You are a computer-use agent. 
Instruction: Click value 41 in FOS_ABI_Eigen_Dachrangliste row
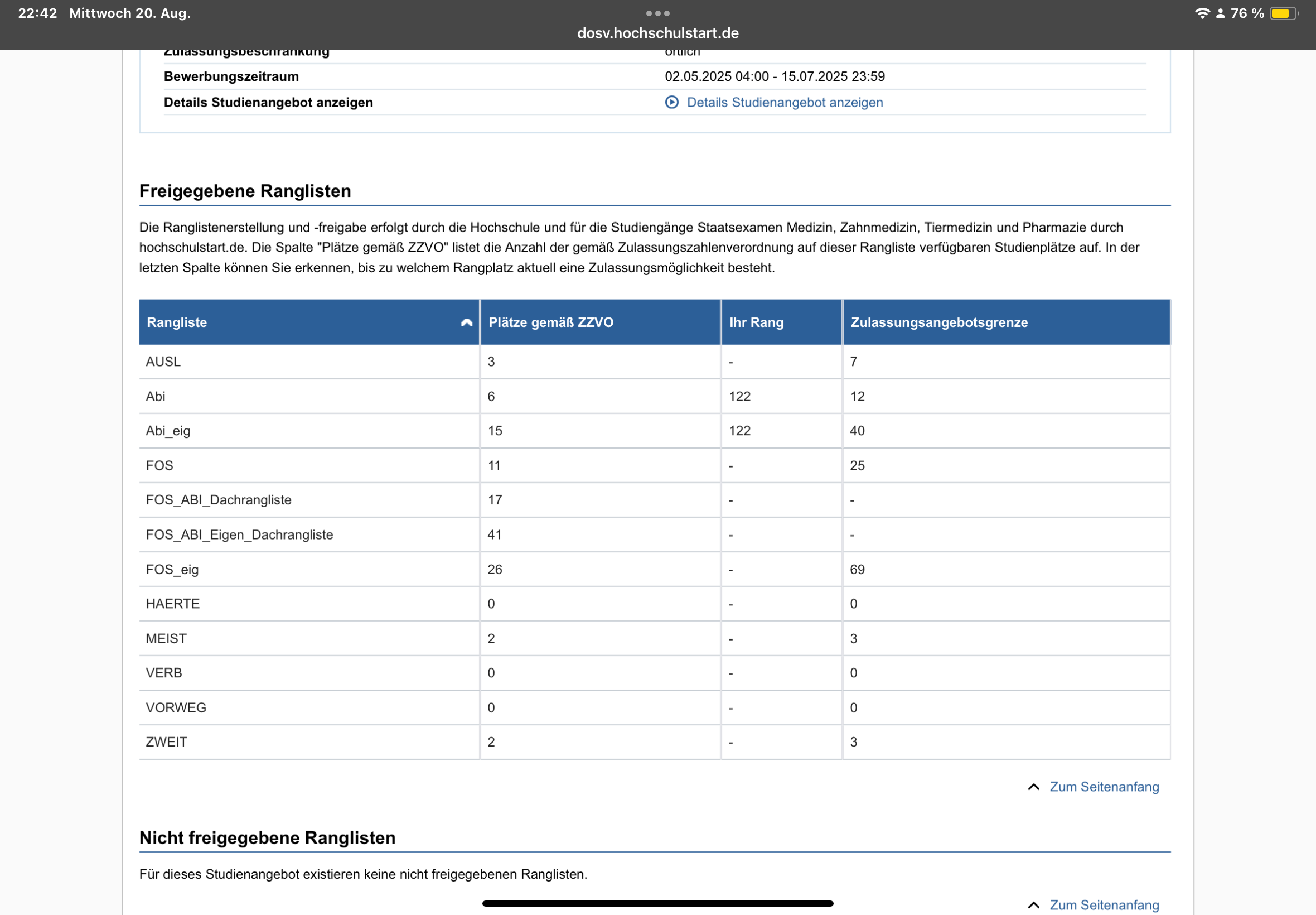495,535
